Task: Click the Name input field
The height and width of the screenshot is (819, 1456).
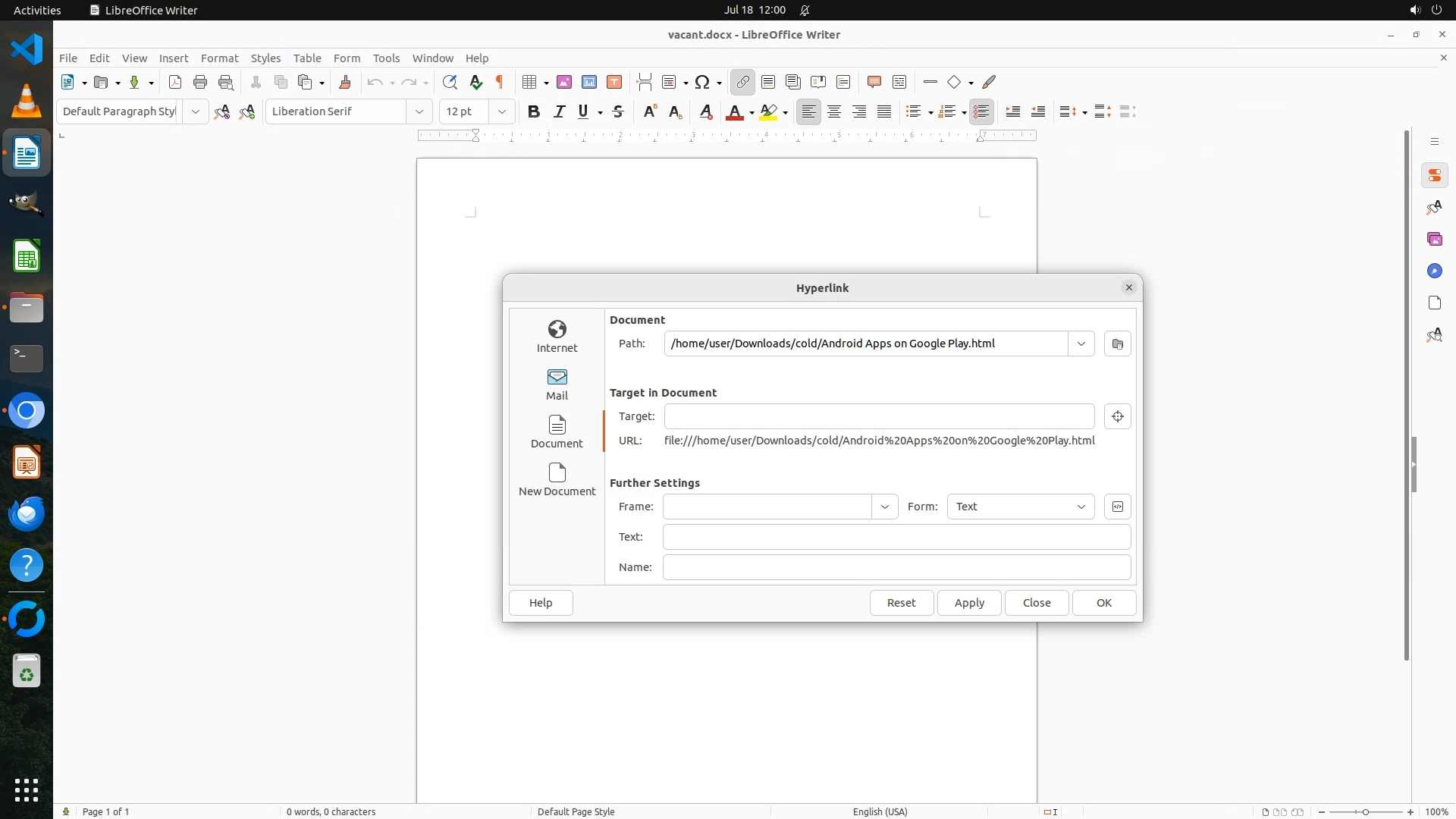Action: [x=896, y=567]
